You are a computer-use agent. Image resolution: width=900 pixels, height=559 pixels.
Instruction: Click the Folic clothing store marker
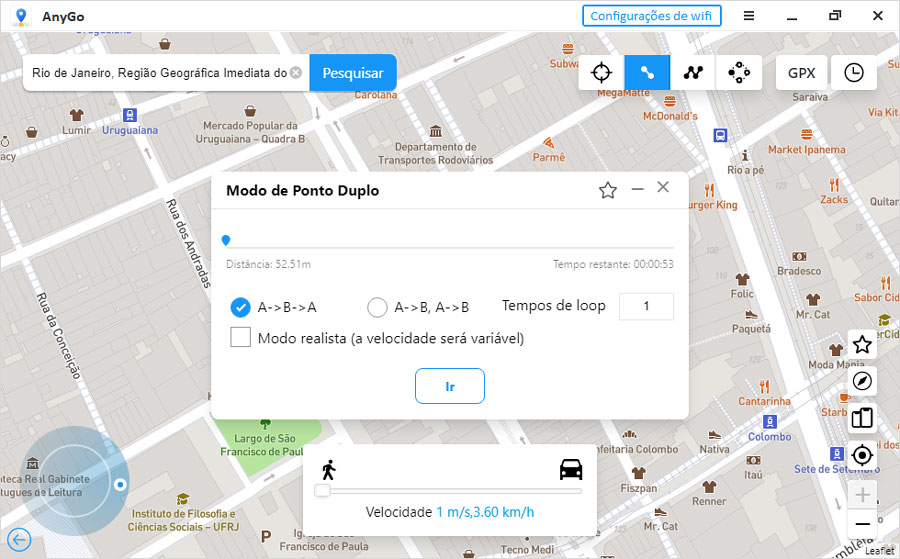coord(742,280)
